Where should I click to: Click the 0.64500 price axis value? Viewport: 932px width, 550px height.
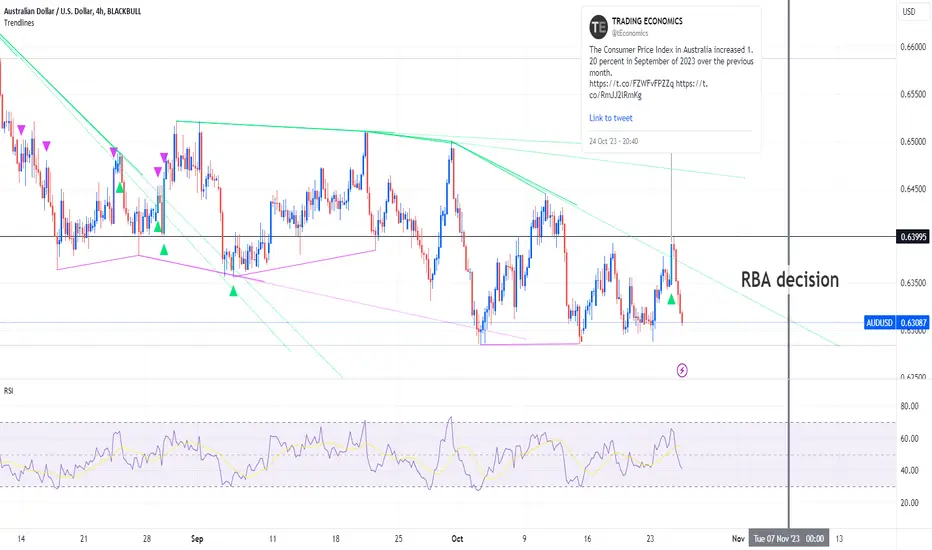(913, 188)
